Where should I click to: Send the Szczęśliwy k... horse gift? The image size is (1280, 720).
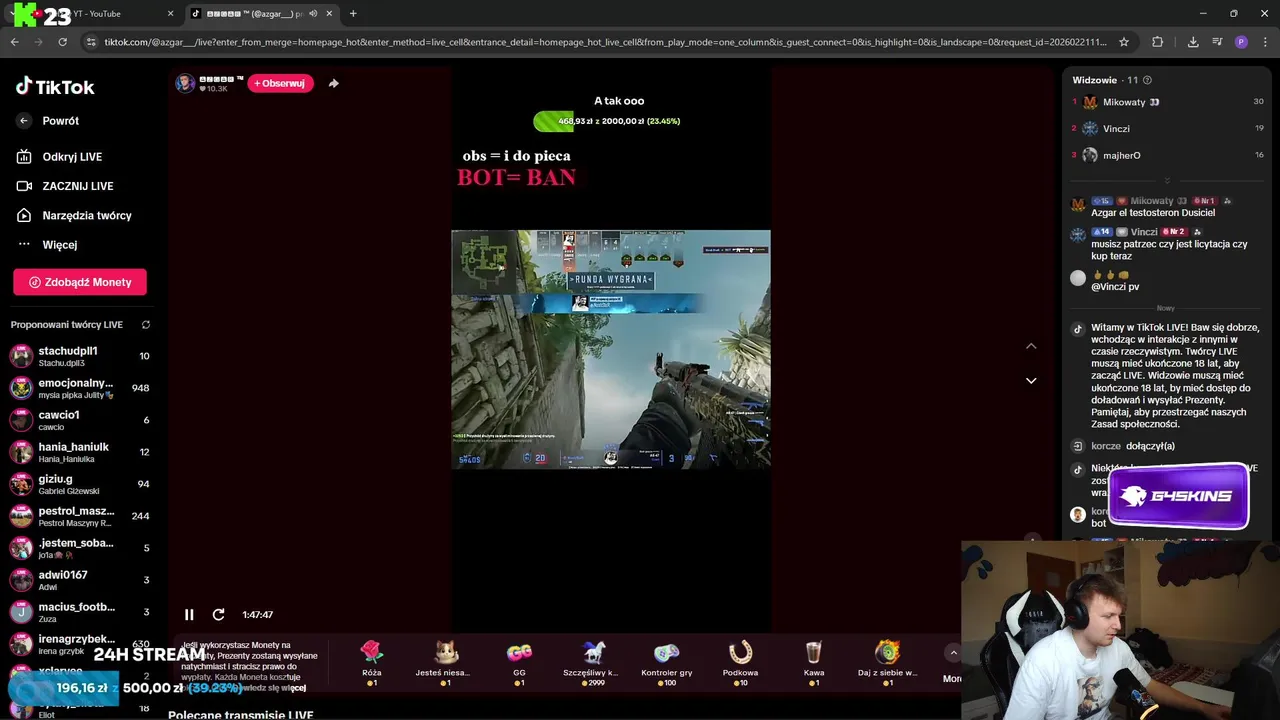592,662
